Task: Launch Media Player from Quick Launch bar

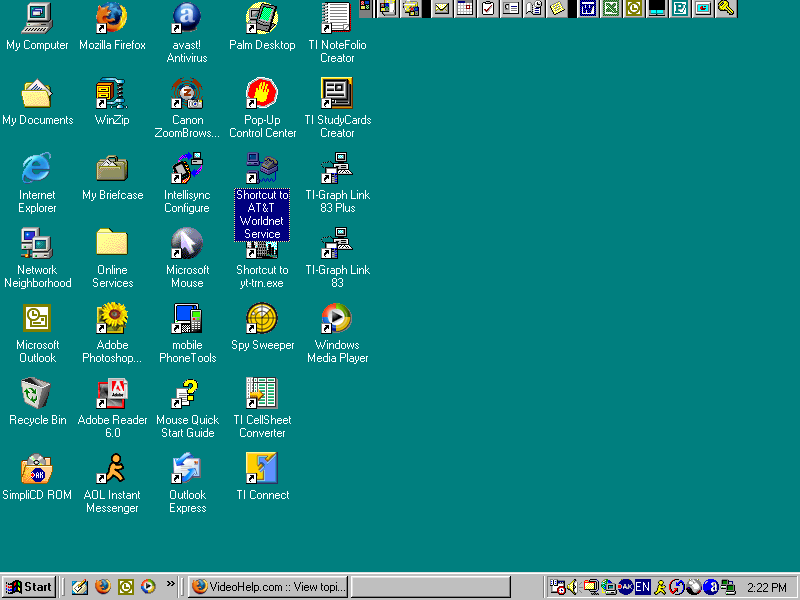Action: 148,587
